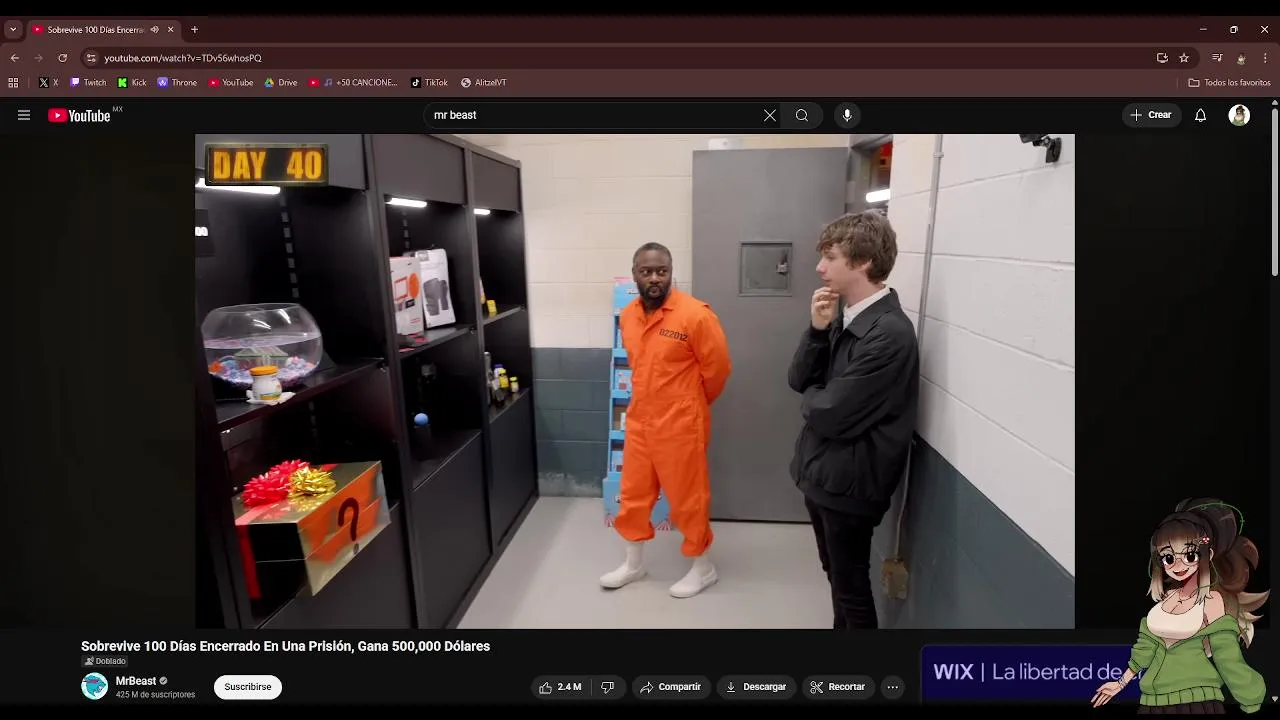Open the Crear menu
Screen dimensions: 1280x720
(x=1151, y=115)
